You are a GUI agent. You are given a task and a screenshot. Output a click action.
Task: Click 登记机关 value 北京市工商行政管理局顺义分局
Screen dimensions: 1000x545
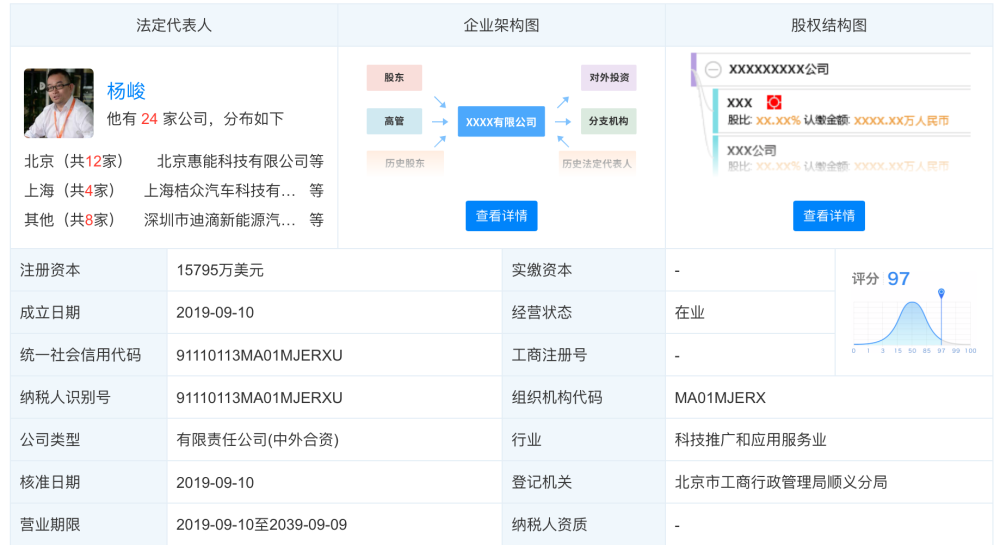pos(781,483)
